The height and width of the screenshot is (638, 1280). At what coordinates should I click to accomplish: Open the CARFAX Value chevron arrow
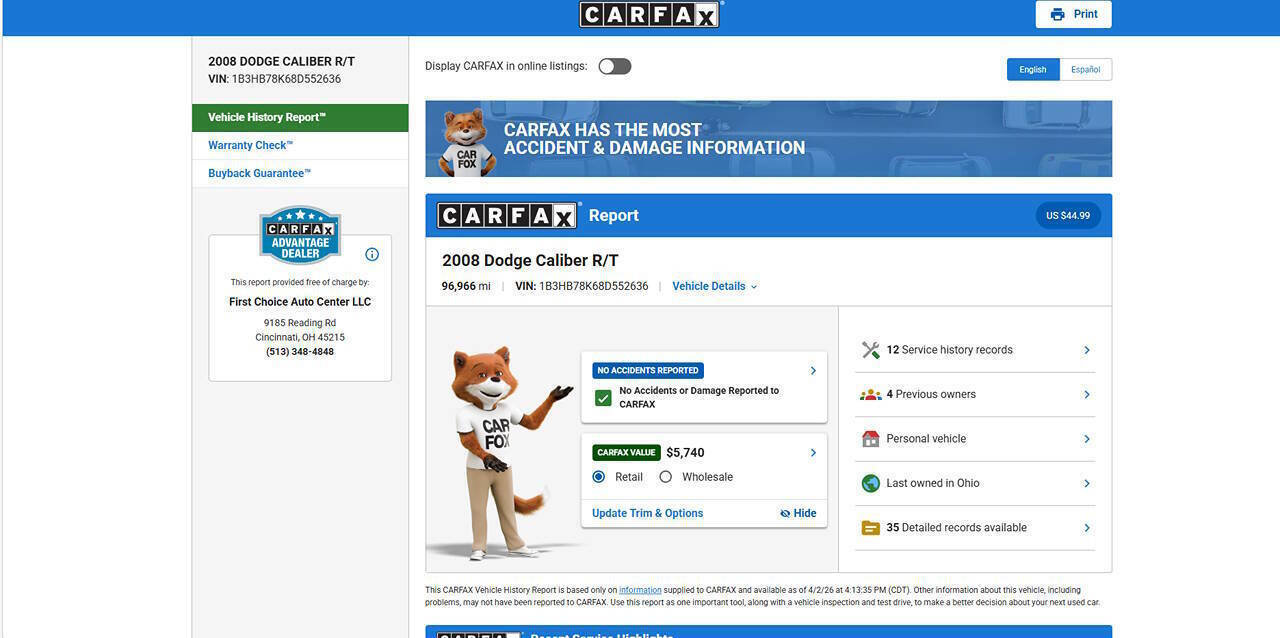(x=813, y=453)
